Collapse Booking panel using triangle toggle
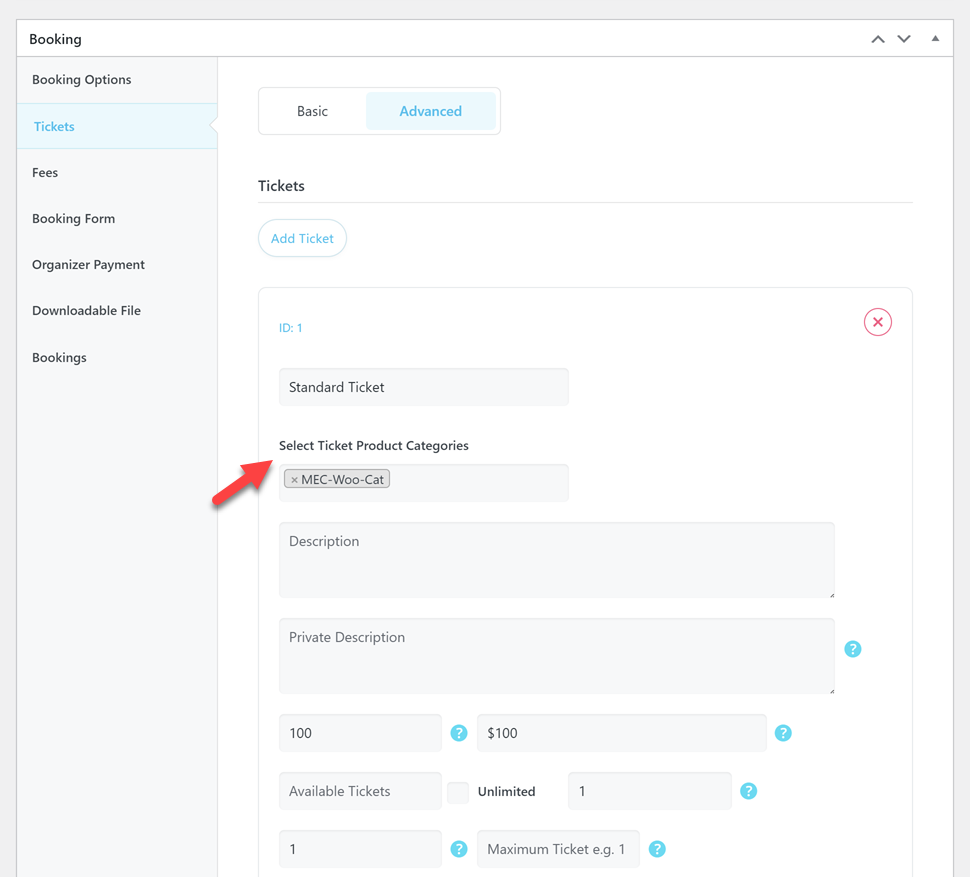 [x=935, y=39]
